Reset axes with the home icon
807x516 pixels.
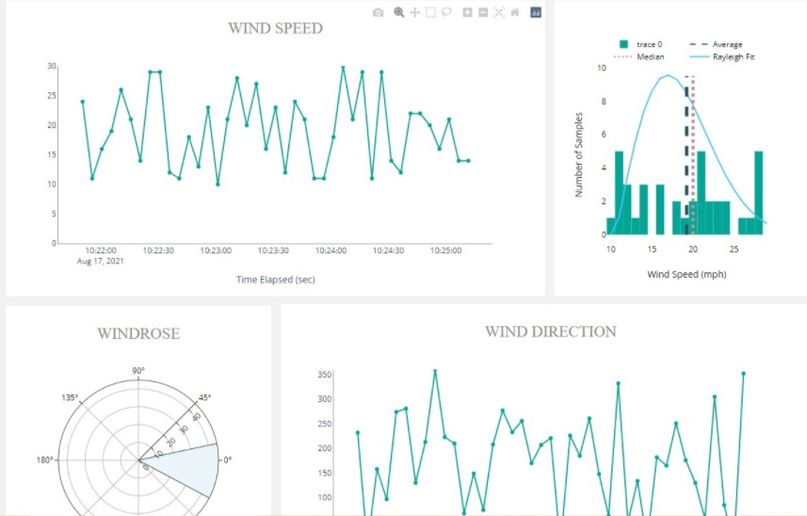[x=514, y=13]
